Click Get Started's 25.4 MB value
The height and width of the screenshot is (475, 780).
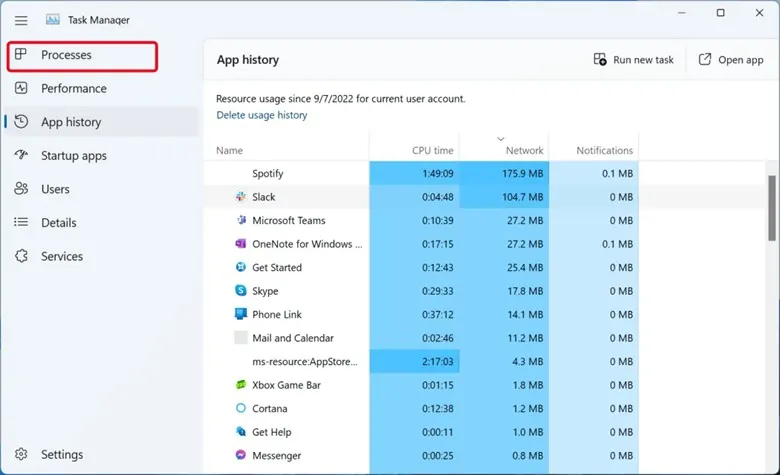(x=525, y=267)
